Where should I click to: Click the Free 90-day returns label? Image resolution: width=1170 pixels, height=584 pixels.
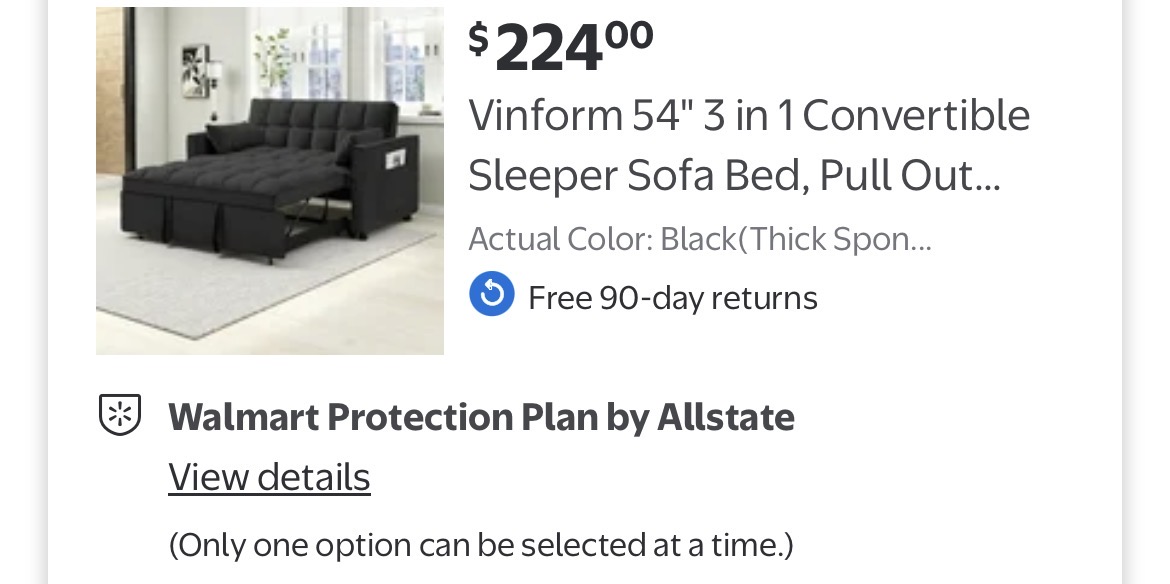[x=672, y=298]
